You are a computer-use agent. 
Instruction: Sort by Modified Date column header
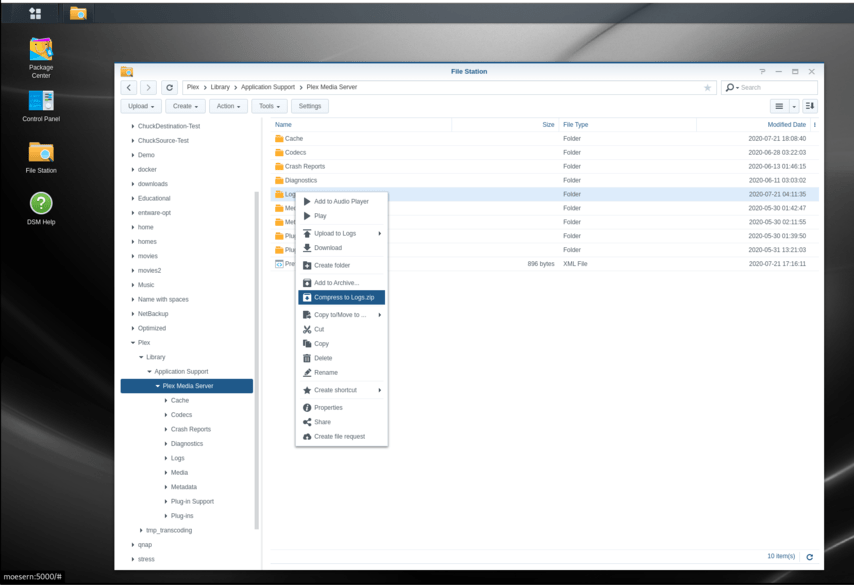coord(754,125)
